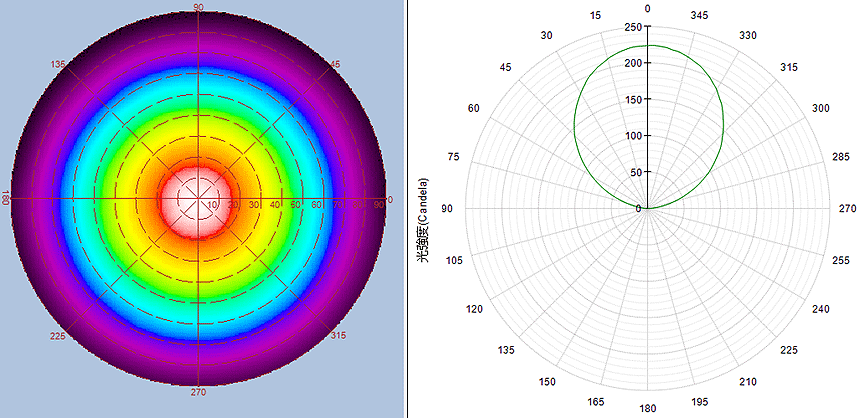Screen dimensions: 866x418
Task: Click the 150 radial value on polar chart
Action: click(x=632, y=100)
